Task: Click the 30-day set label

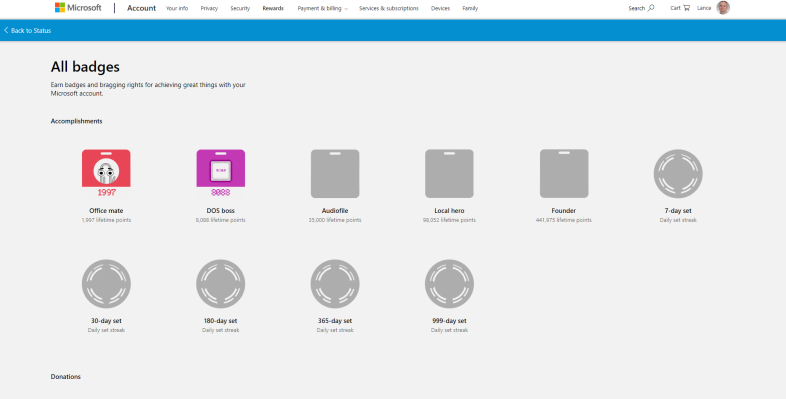Action: [106, 321]
